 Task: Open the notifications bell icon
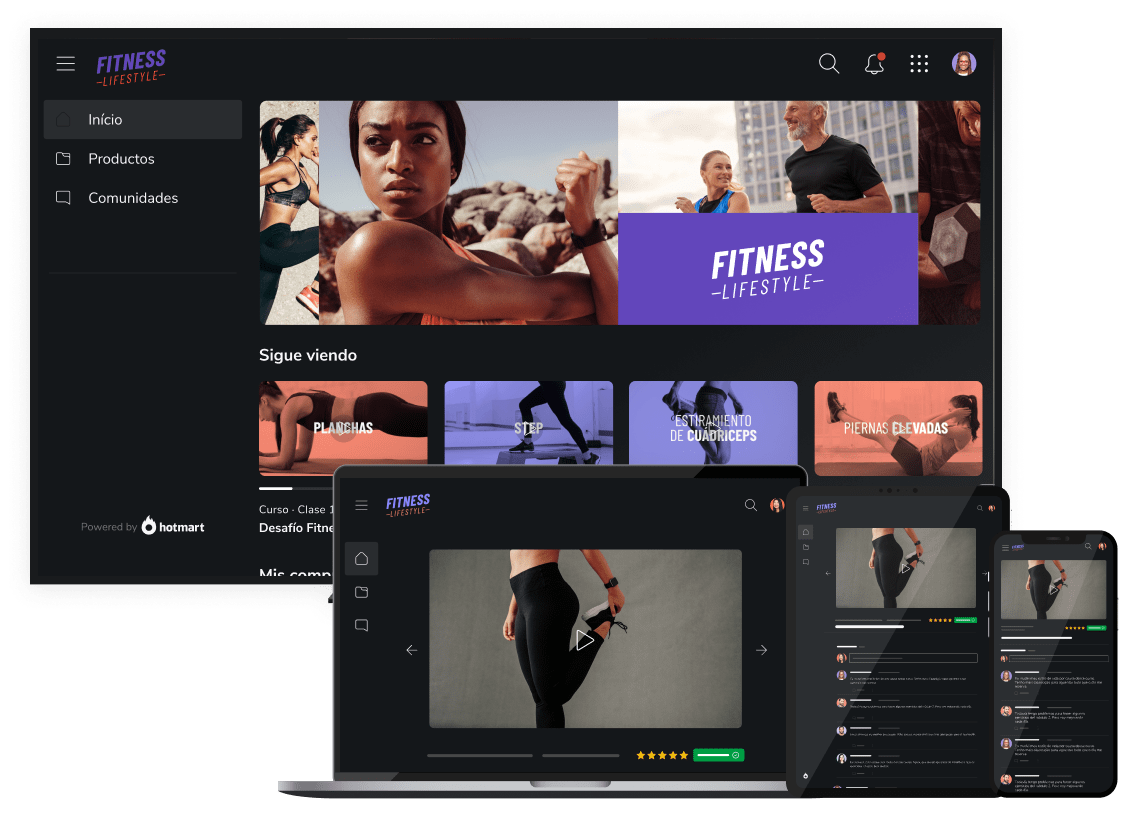click(874, 64)
